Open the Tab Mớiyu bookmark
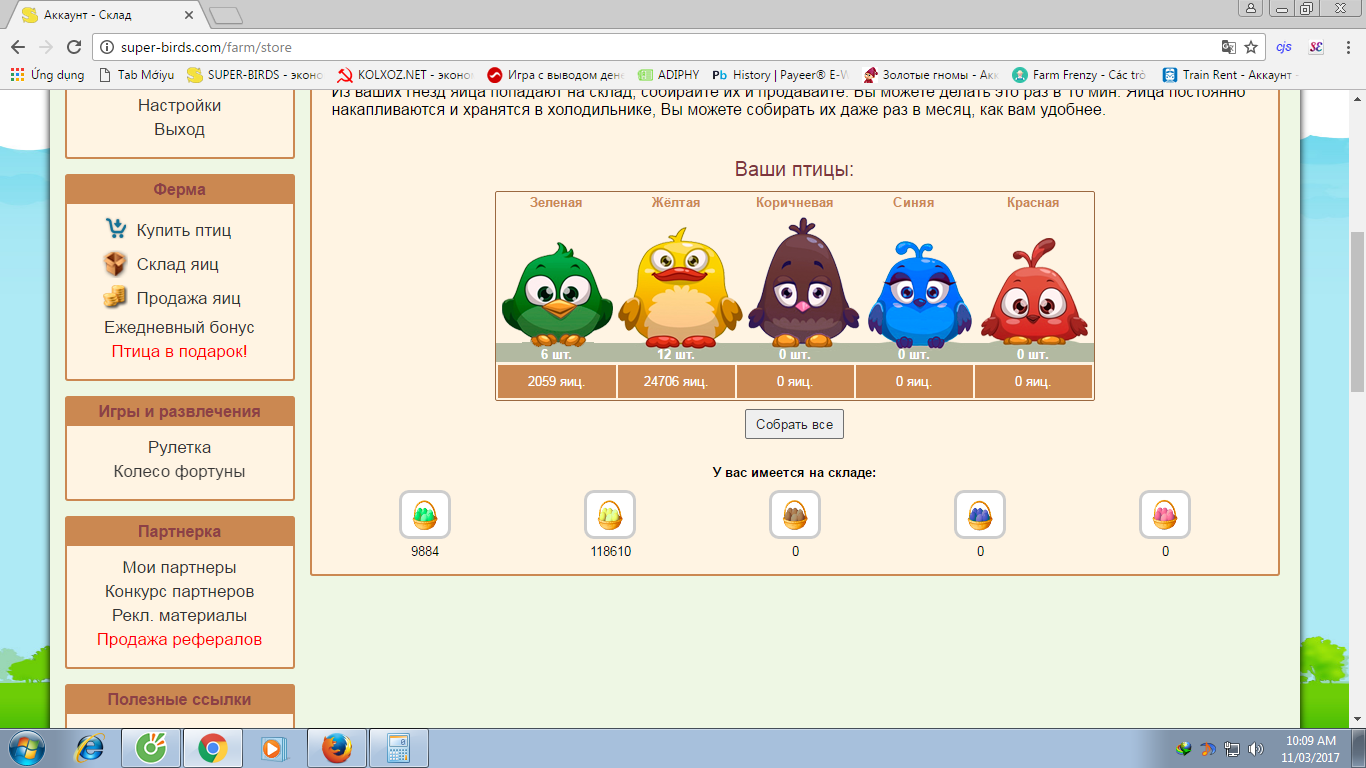 [136, 75]
